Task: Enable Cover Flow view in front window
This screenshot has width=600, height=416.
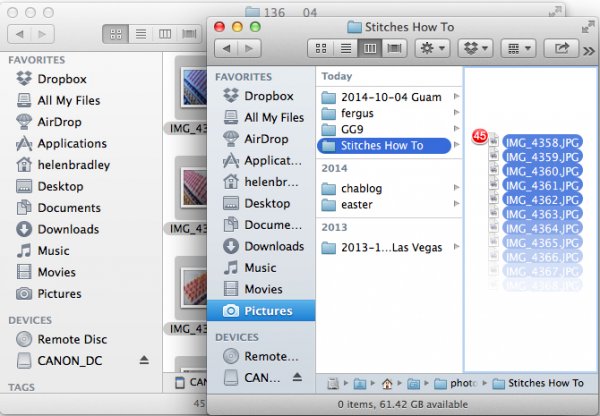Action: tap(395, 47)
